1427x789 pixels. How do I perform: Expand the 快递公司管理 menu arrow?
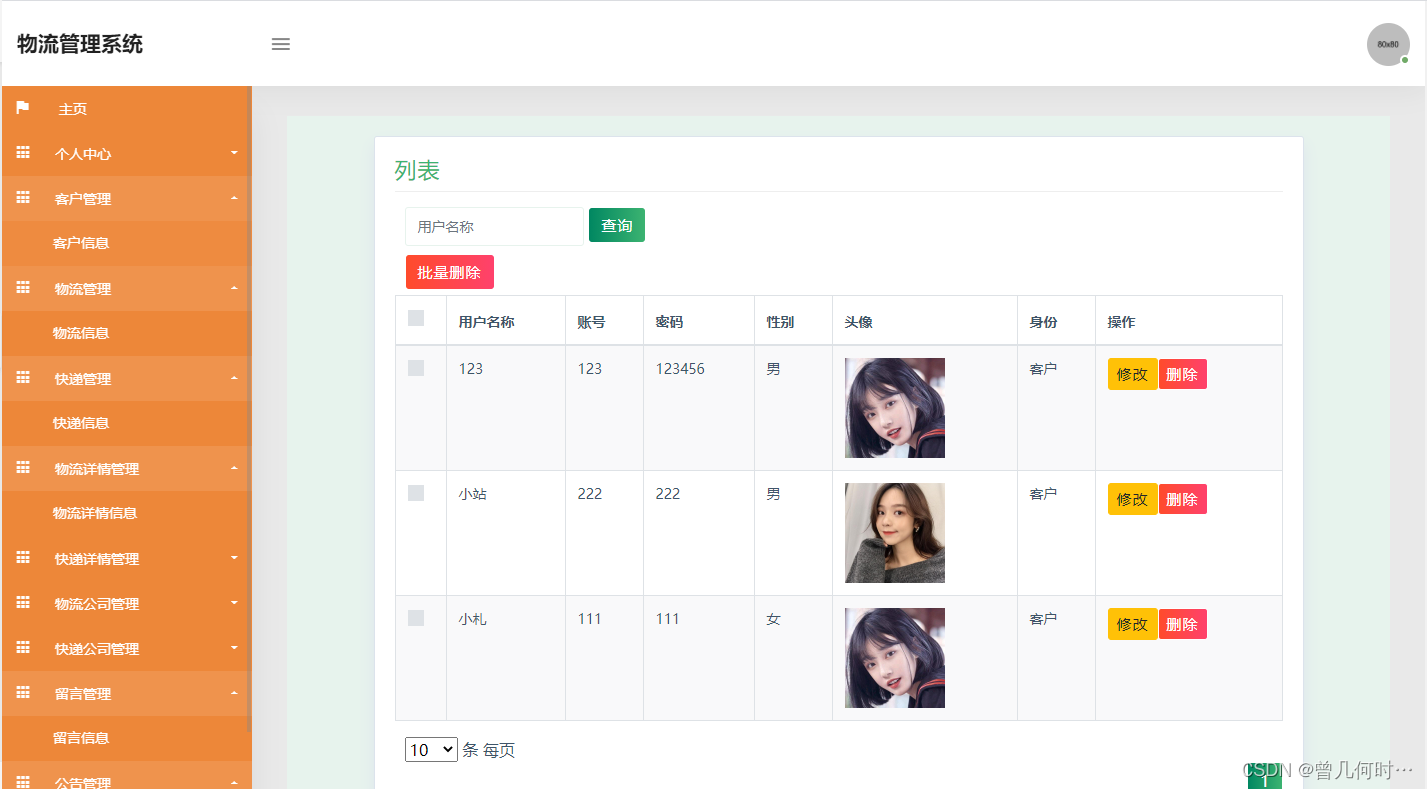234,648
